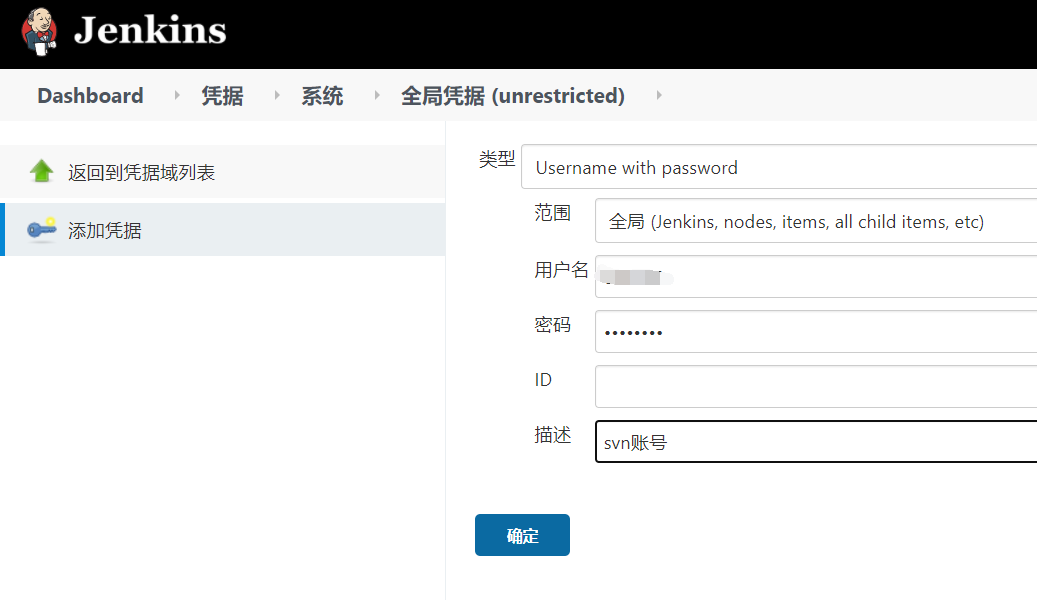Click the 类型 field label
The width and height of the screenshot is (1037, 600).
497,159
